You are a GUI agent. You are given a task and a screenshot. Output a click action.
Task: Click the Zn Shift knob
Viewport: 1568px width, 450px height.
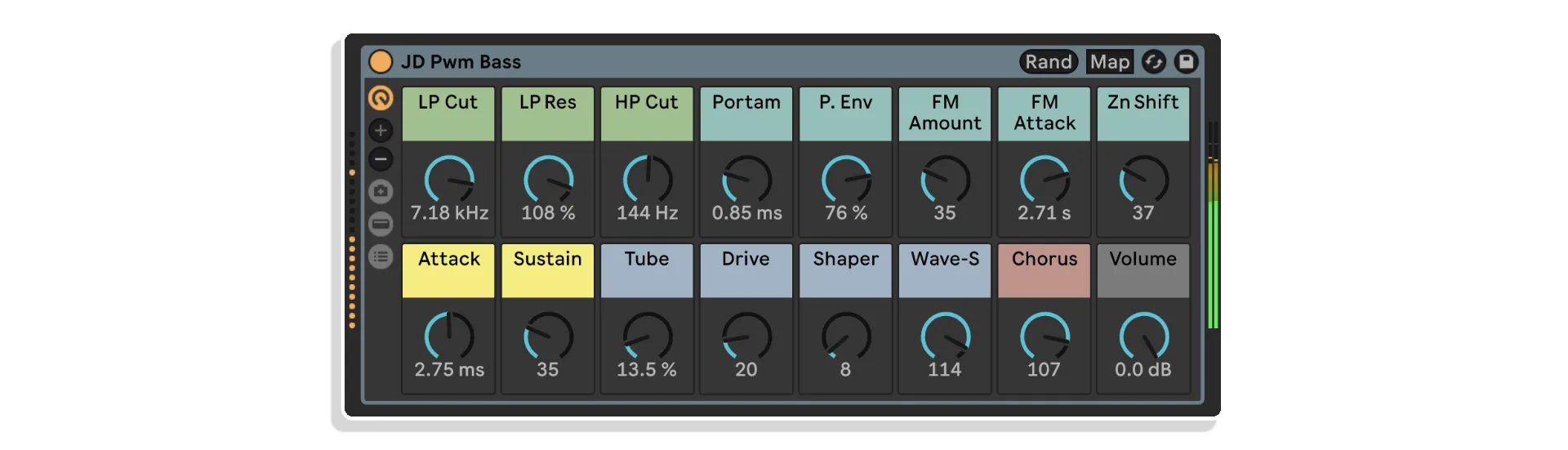[1143, 179]
